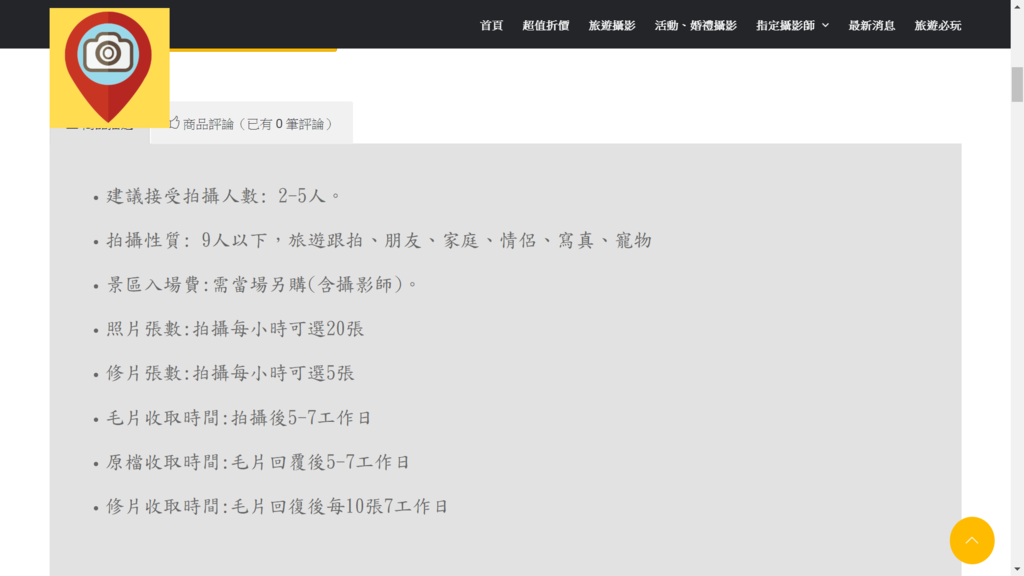Click the vertical scrollbar thumb
Viewport: 1024px width, 576px height.
[1017, 85]
